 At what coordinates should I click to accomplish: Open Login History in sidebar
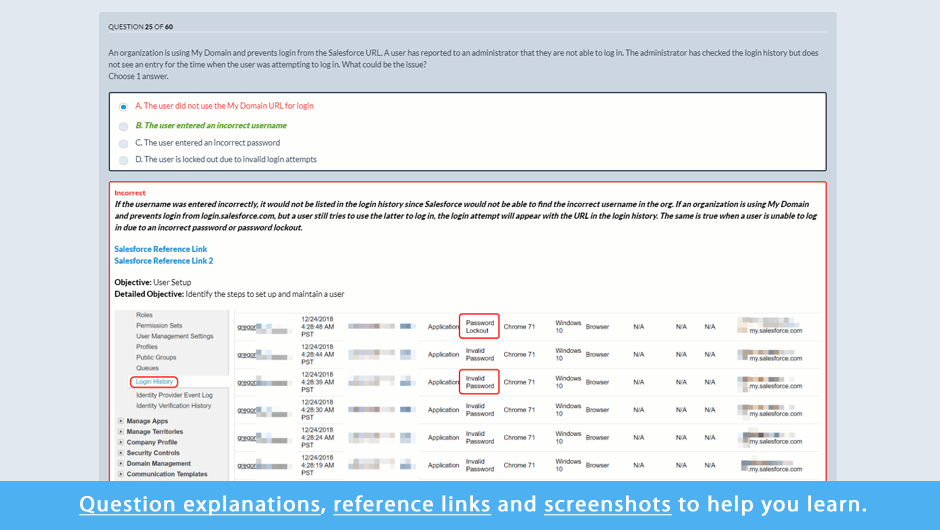(x=155, y=382)
